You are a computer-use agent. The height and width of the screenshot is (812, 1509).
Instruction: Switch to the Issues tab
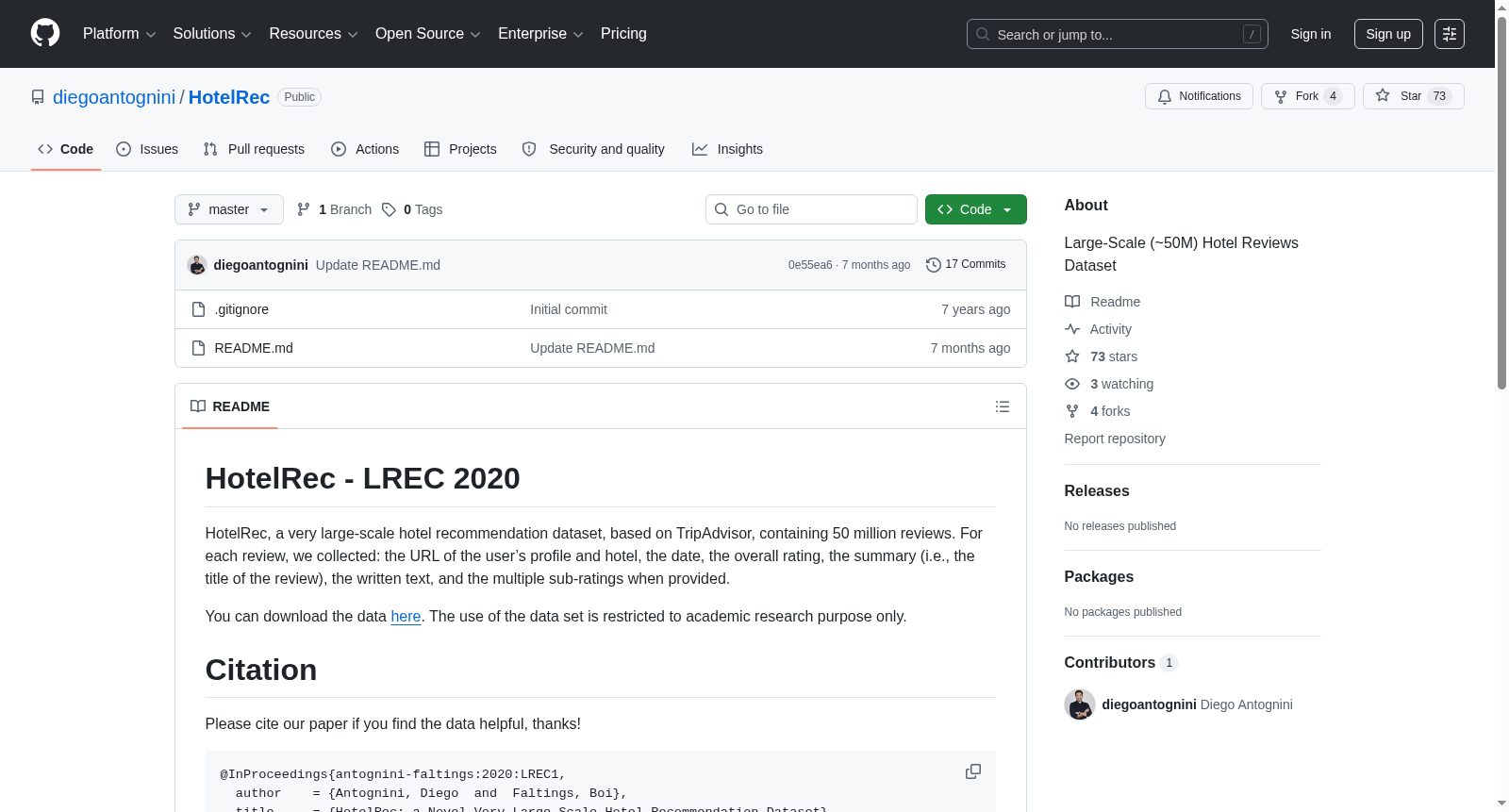(x=147, y=149)
